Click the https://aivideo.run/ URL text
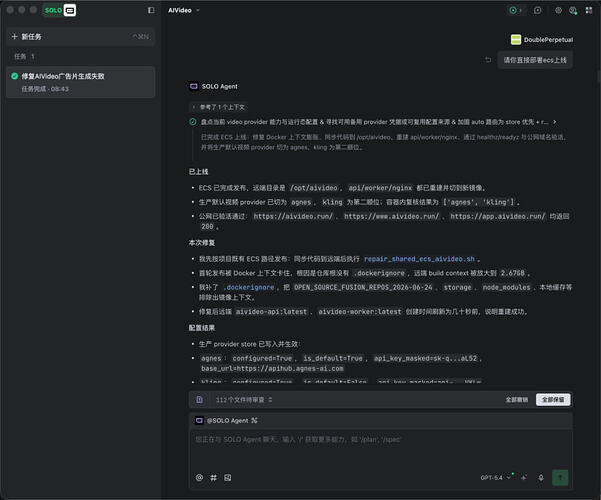Screen dimensions: 601x500 tap(293, 217)
